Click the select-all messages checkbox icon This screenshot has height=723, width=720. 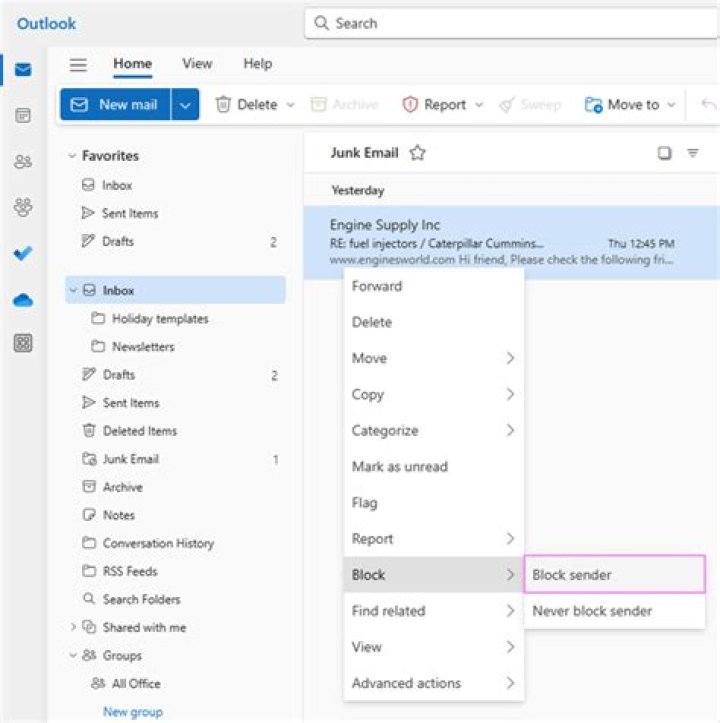(x=664, y=153)
